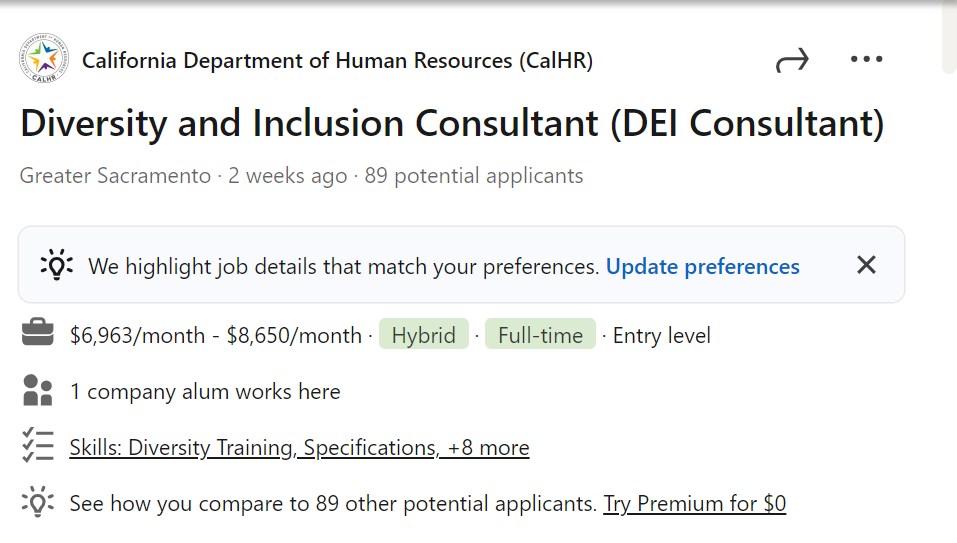Dismiss the job preferences highlight banner
Viewport: 957px width, 543px height.
click(x=866, y=265)
